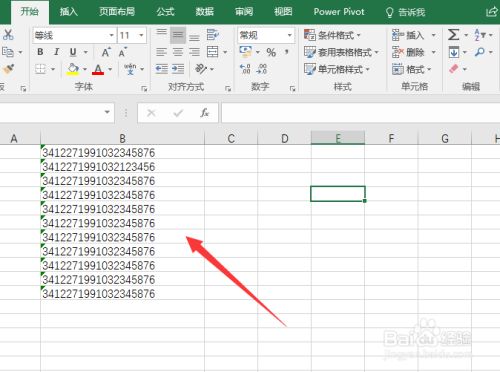
Task: Click the AutoSum sigma icon
Action: 454,35
